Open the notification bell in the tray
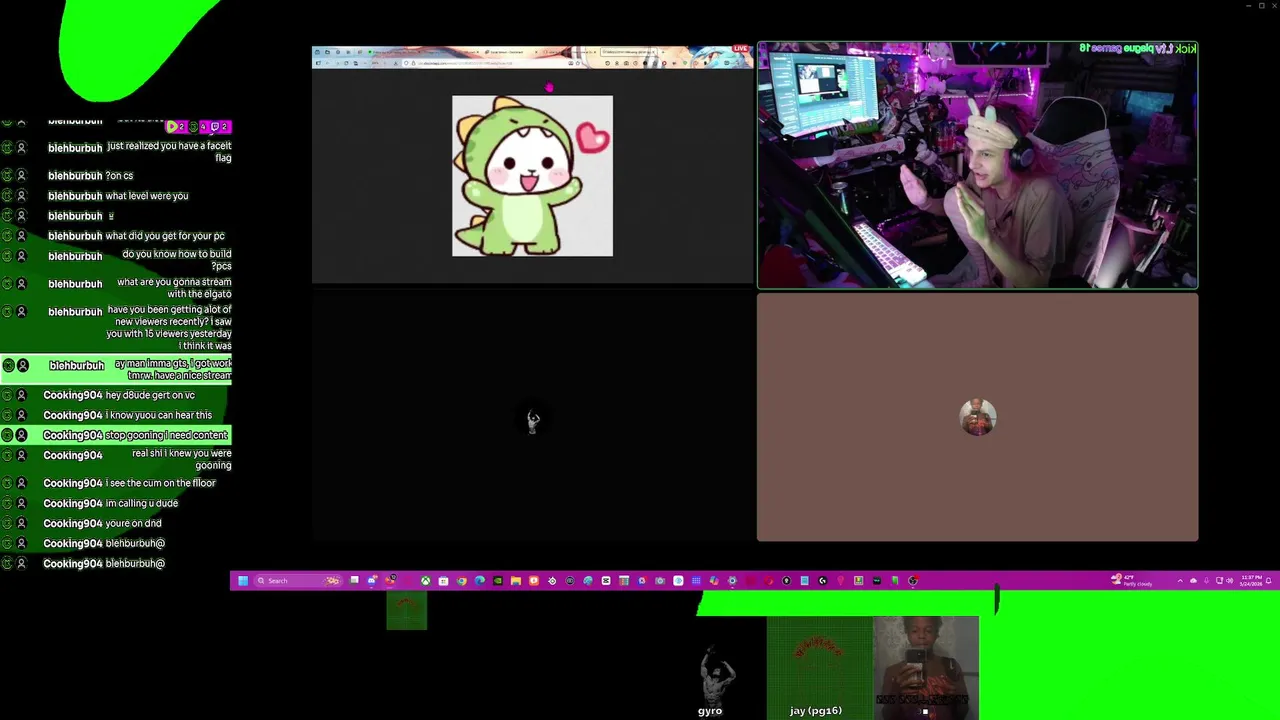The image size is (1280, 720). click(1268, 580)
